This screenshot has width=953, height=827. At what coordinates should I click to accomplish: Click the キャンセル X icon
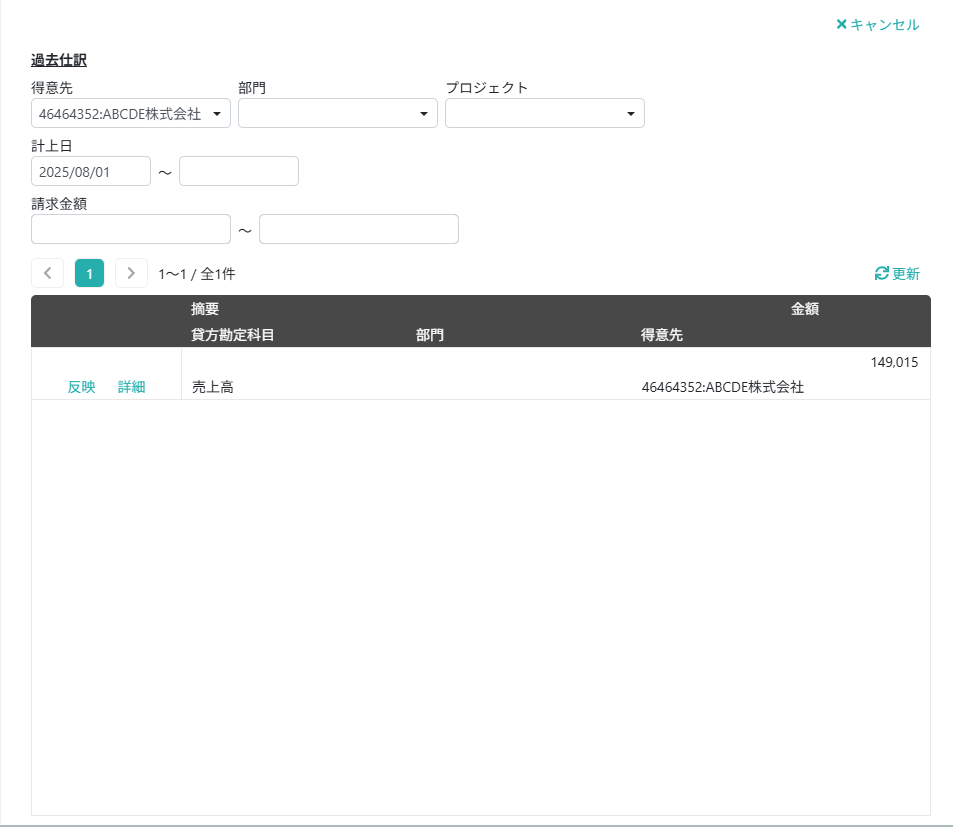click(841, 24)
